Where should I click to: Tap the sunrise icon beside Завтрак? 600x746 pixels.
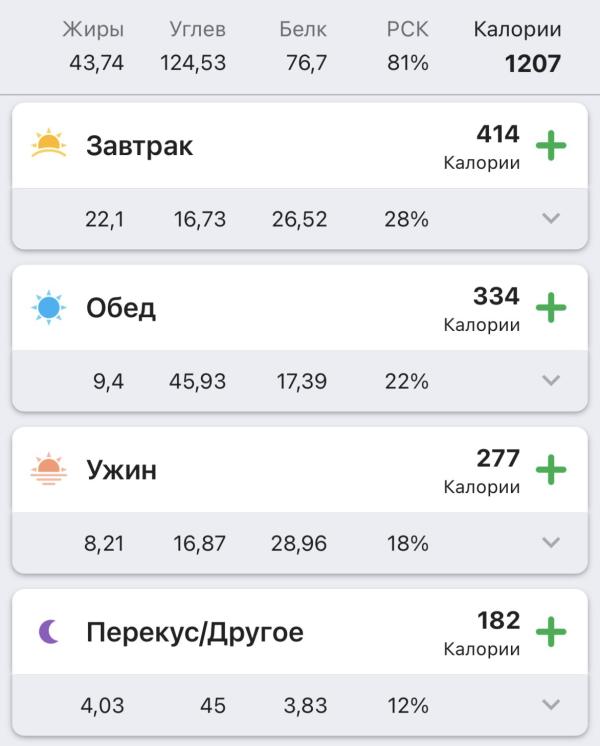[48, 146]
